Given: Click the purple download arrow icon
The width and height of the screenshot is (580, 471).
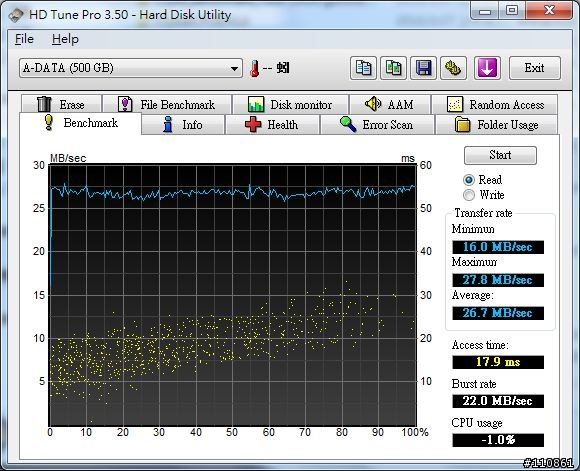Looking at the screenshot, I should pos(488,68).
